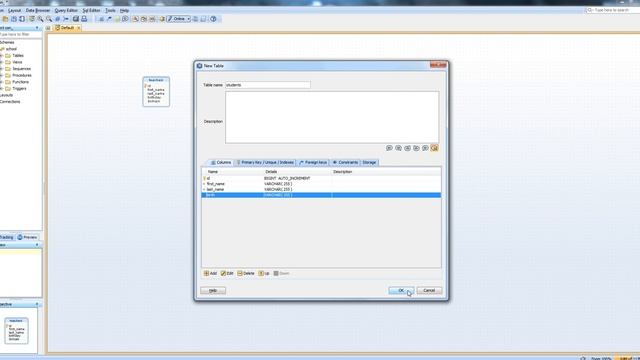Screen dimensions: 640x360
Task: Switch to the Storage tab
Action: pyautogui.click(x=369, y=162)
